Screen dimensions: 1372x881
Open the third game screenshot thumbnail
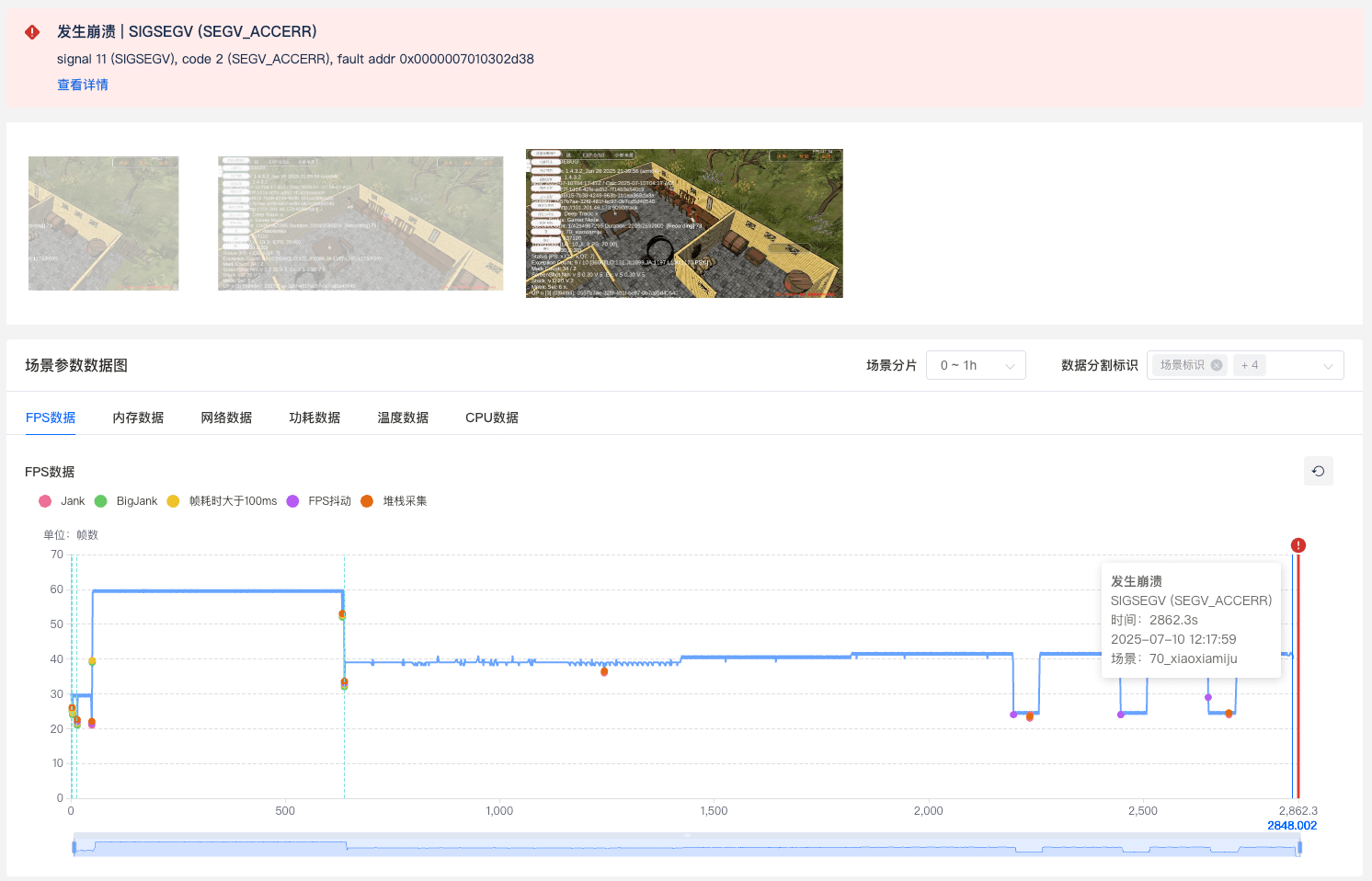click(684, 223)
